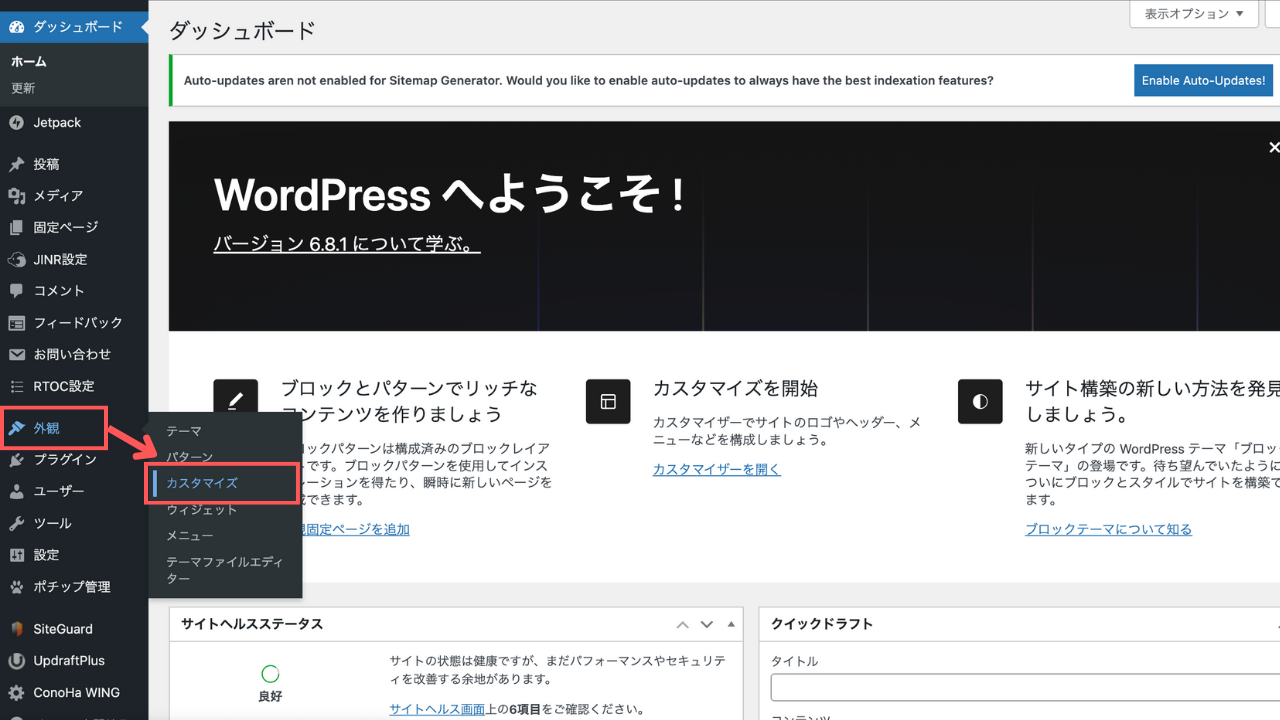Click the Jetpack lightning icon
1280x720 pixels.
pyautogui.click(x=16, y=123)
